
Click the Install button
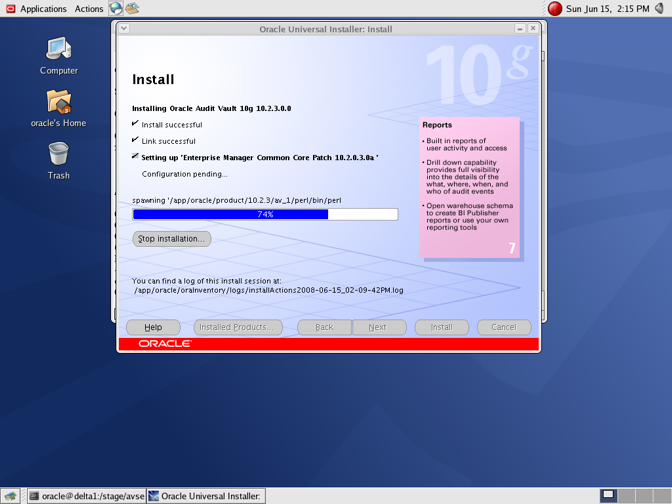[x=441, y=327]
